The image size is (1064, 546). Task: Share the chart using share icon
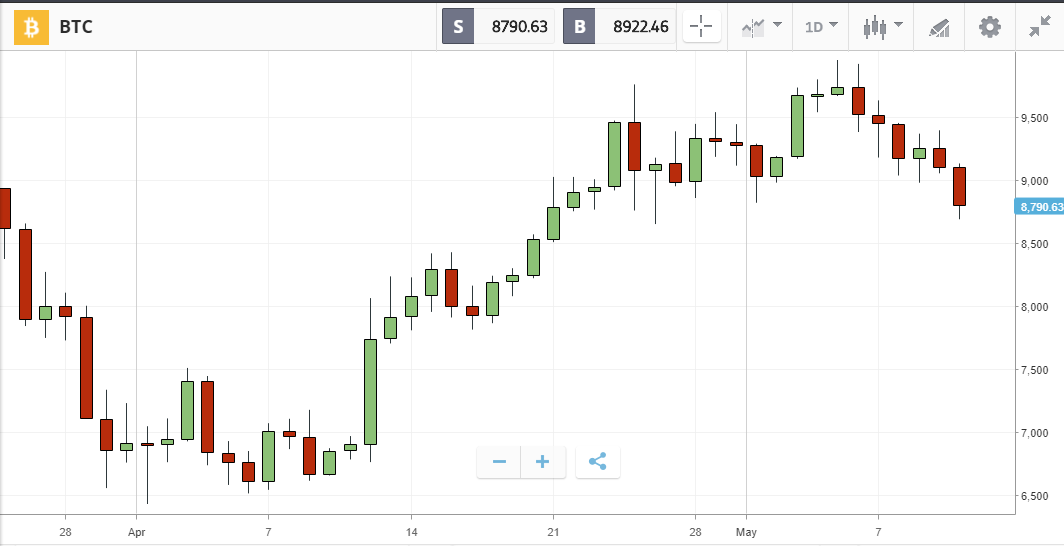pos(598,462)
